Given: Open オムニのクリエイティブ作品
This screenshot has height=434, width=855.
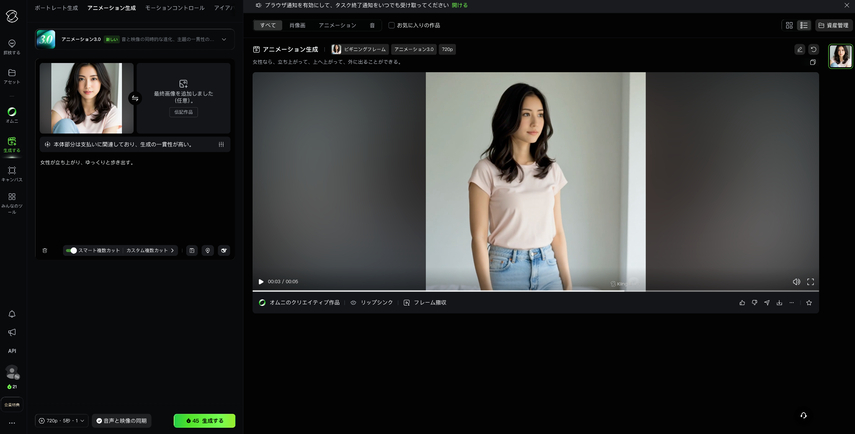Looking at the screenshot, I should pos(299,303).
